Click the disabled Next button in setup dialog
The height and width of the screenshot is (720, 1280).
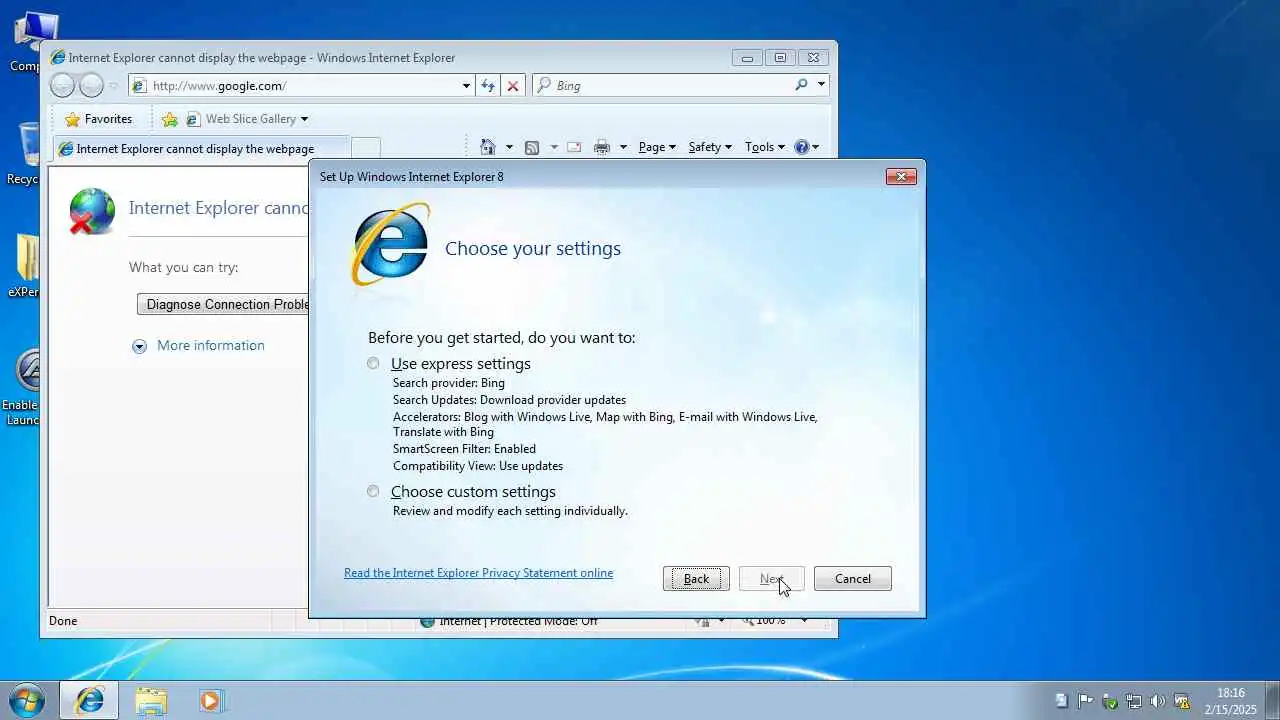771,579
